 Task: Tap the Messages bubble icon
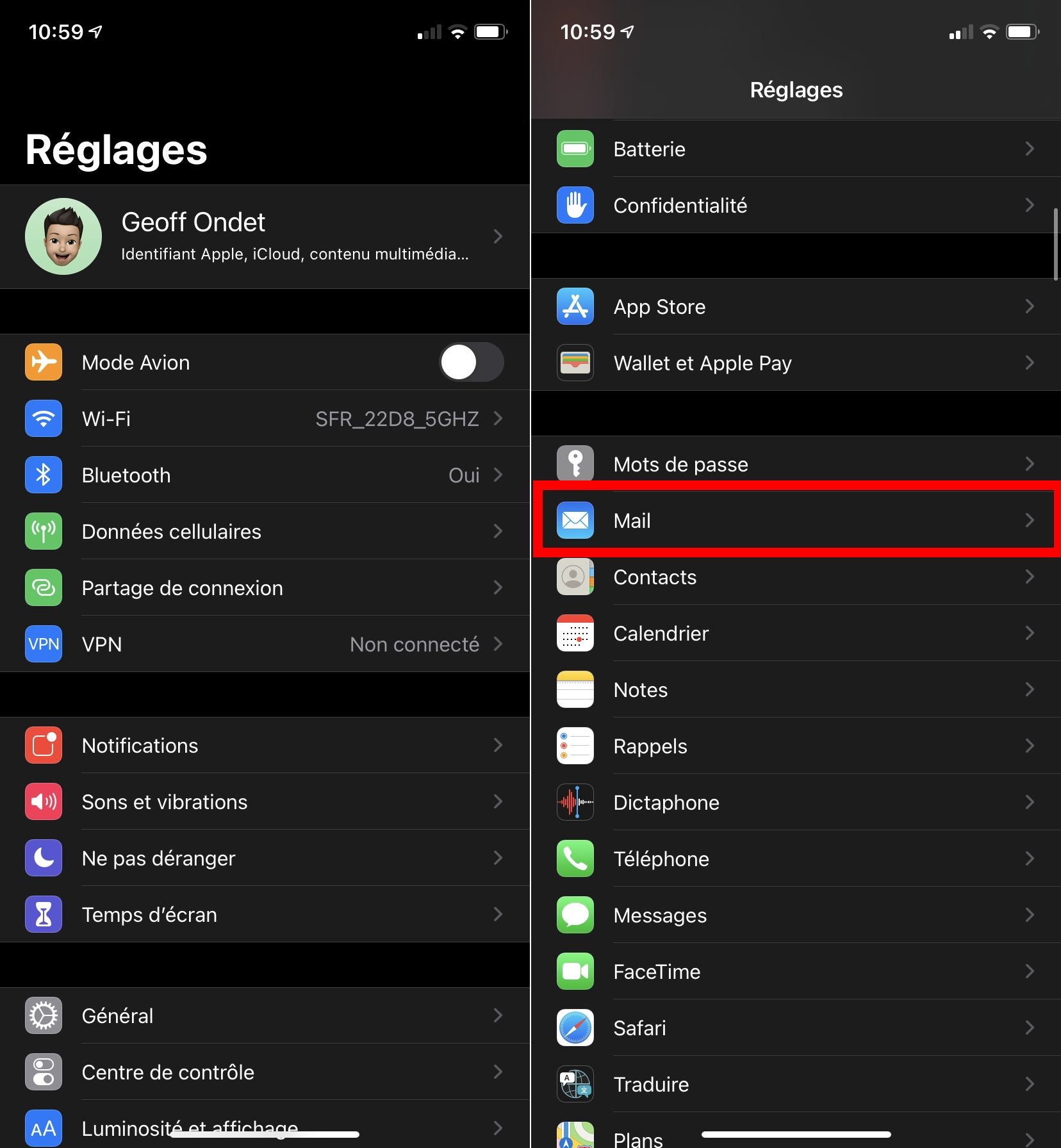(575, 915)
